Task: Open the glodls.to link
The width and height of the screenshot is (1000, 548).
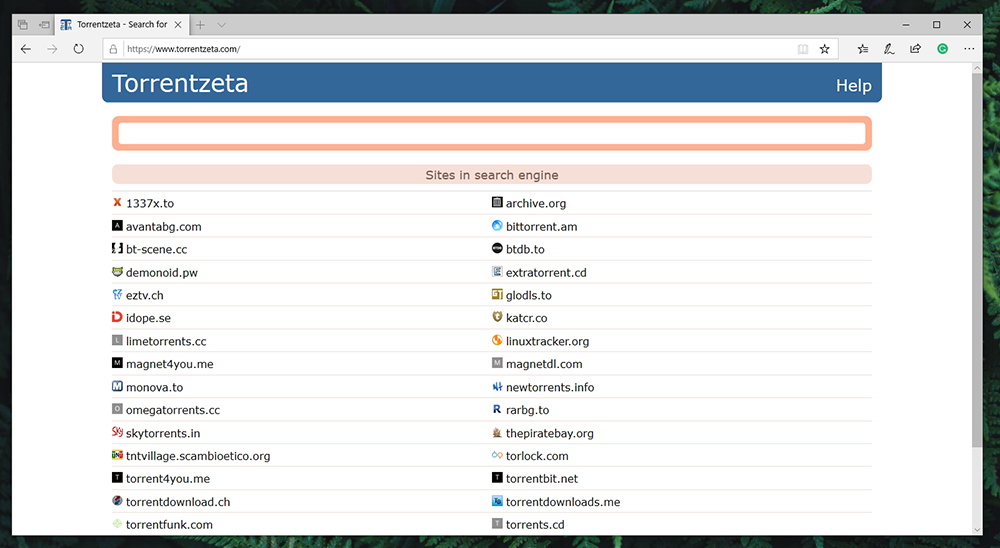Action: (529, 295)
